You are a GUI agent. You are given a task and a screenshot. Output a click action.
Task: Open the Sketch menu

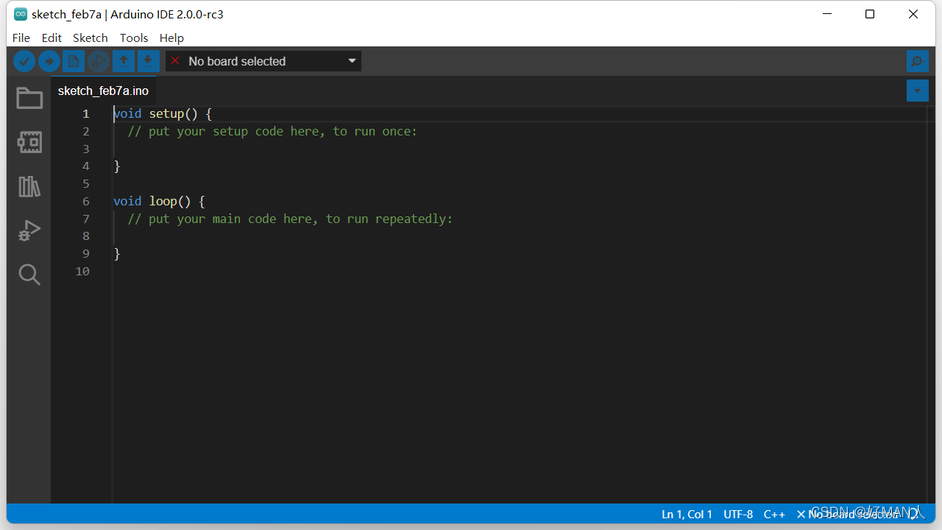90,38
